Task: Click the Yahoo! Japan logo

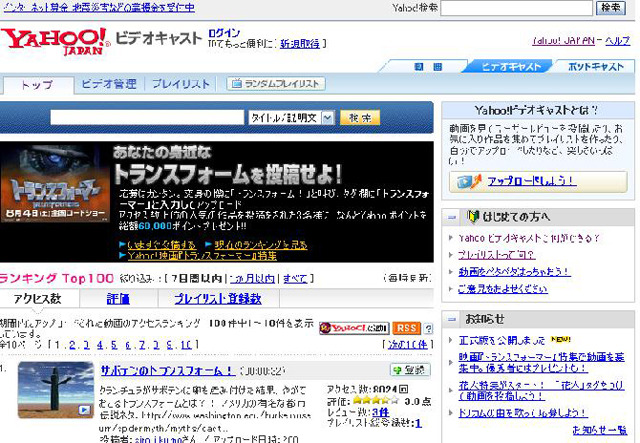Action: coord(56,41)
